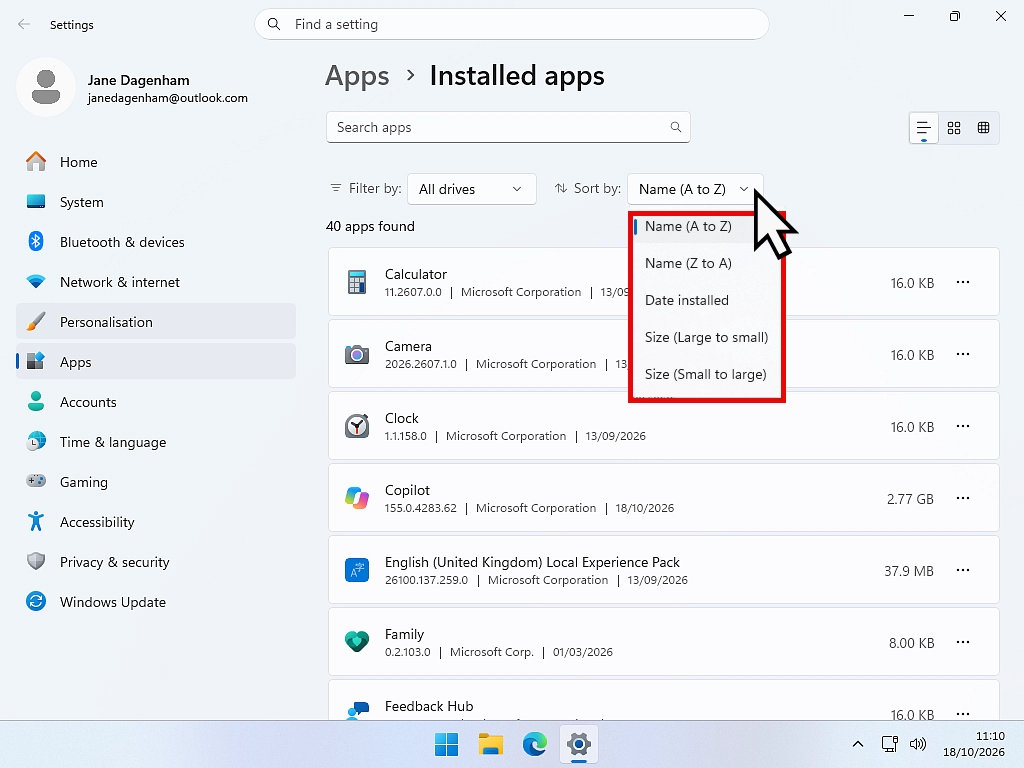Click the Feedback Hub app name

pyautogui.click(x=429, y=706)
